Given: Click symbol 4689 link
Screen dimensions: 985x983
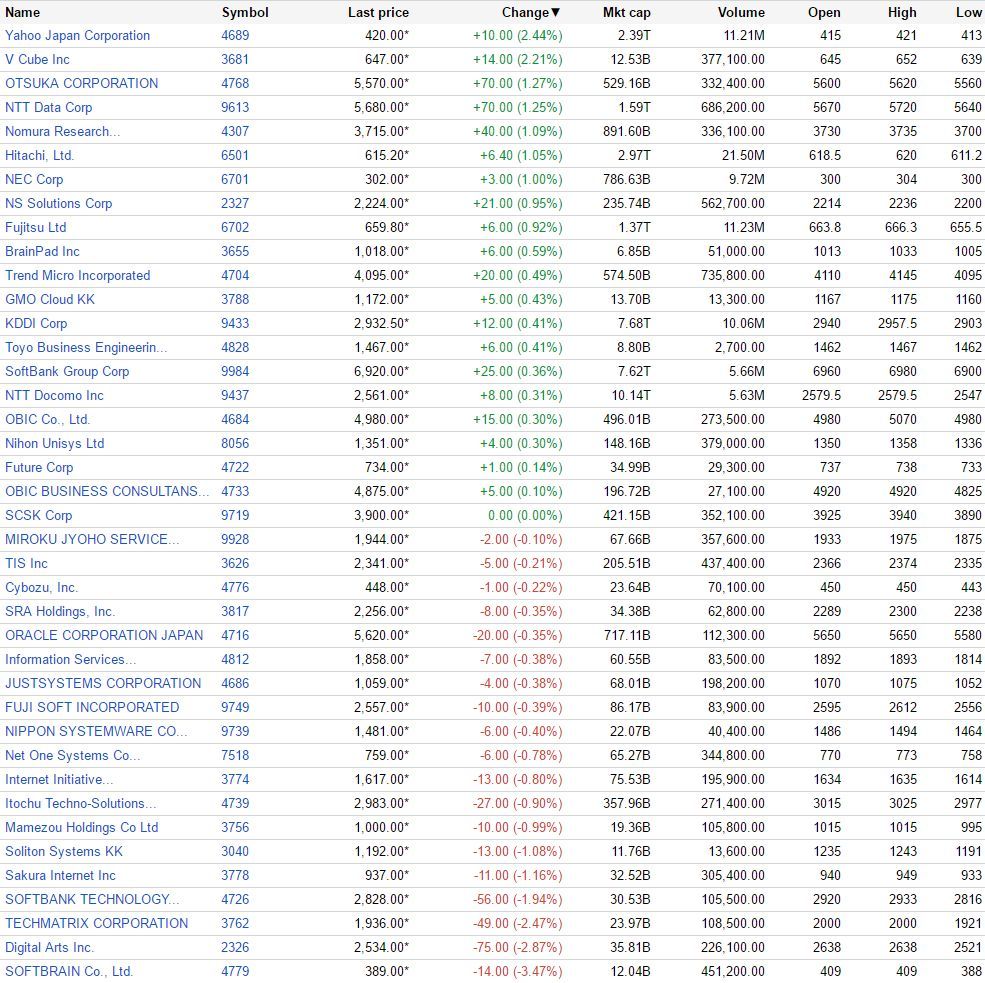Looking at the screenshot, I should (x=235, y=36).
